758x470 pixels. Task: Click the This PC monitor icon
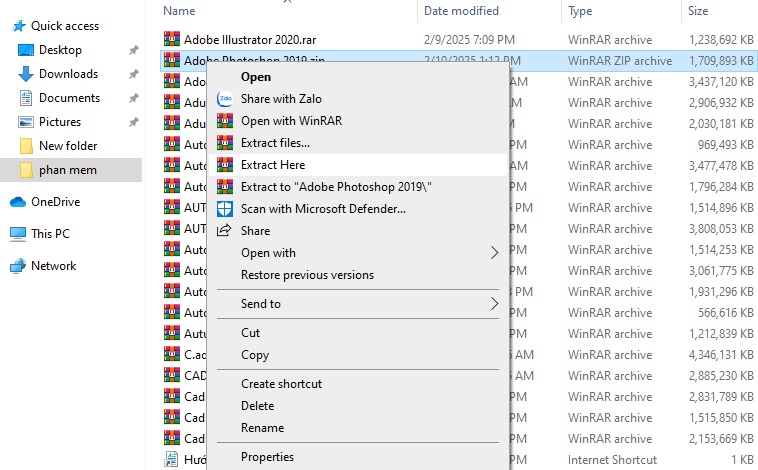tap(17, 234)
